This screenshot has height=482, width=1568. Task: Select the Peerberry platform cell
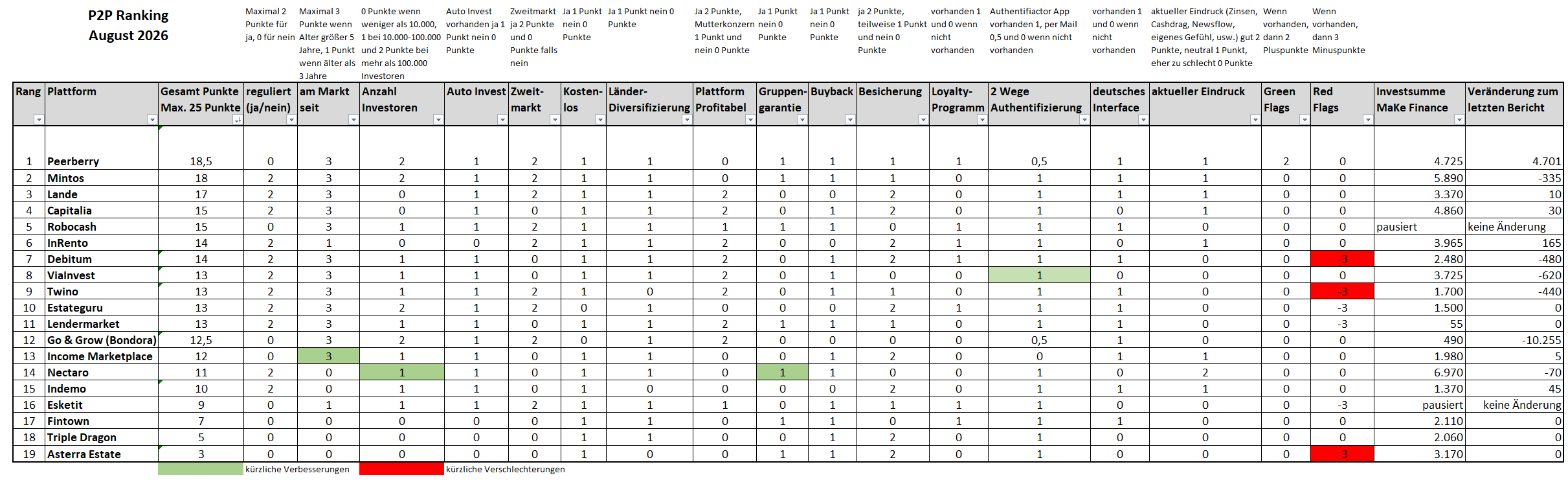coord(102,148)
